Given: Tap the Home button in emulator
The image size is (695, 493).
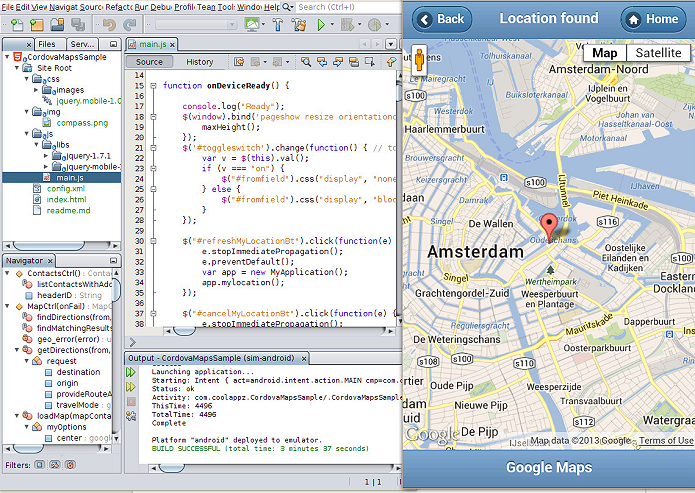Looking at the screenshot, I should [x=653, y=19].
